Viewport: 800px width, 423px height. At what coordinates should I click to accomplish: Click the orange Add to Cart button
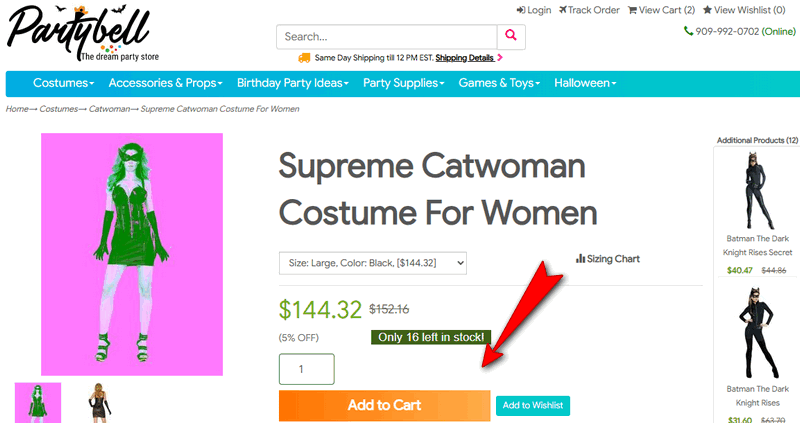(x=384, y=405)
